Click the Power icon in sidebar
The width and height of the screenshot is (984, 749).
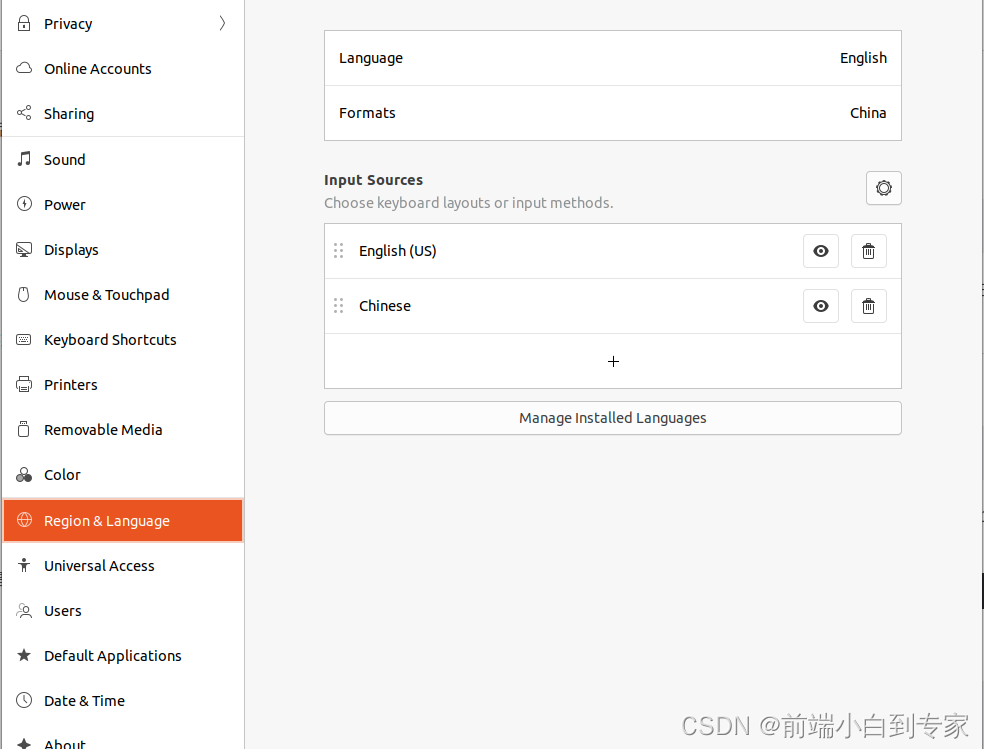coord(24,204)
